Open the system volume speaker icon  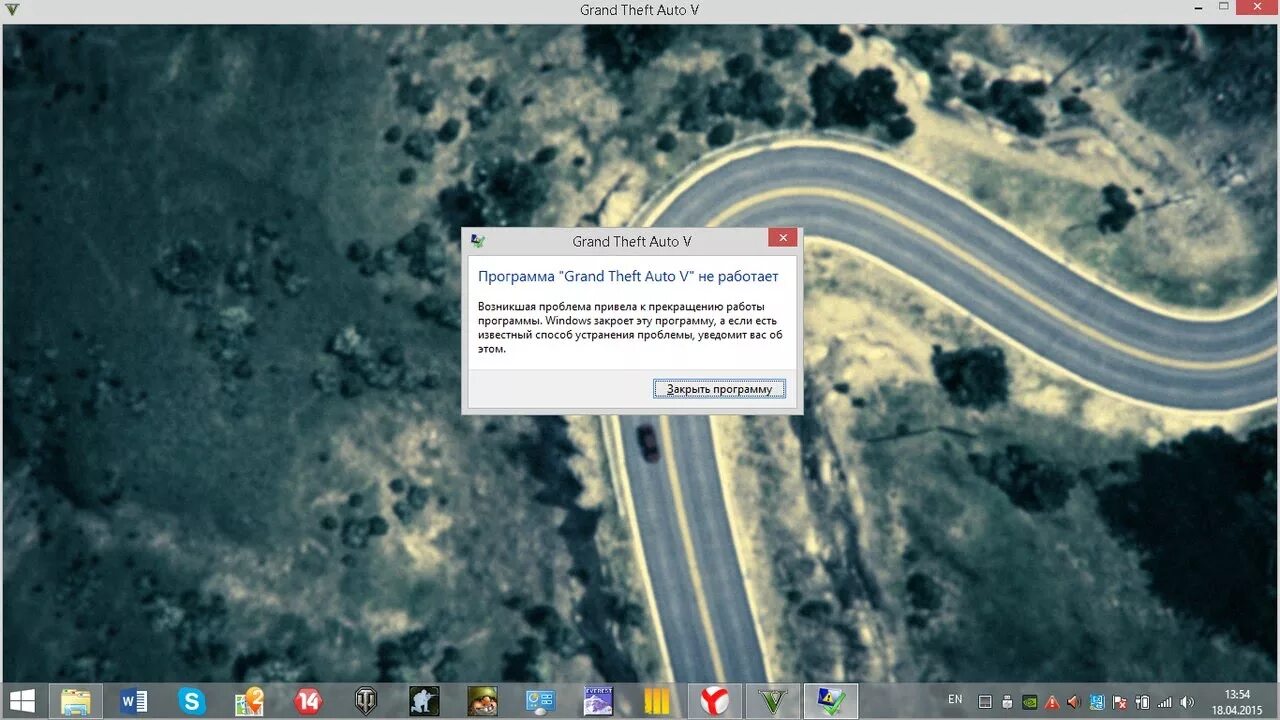click(1187, 702)
